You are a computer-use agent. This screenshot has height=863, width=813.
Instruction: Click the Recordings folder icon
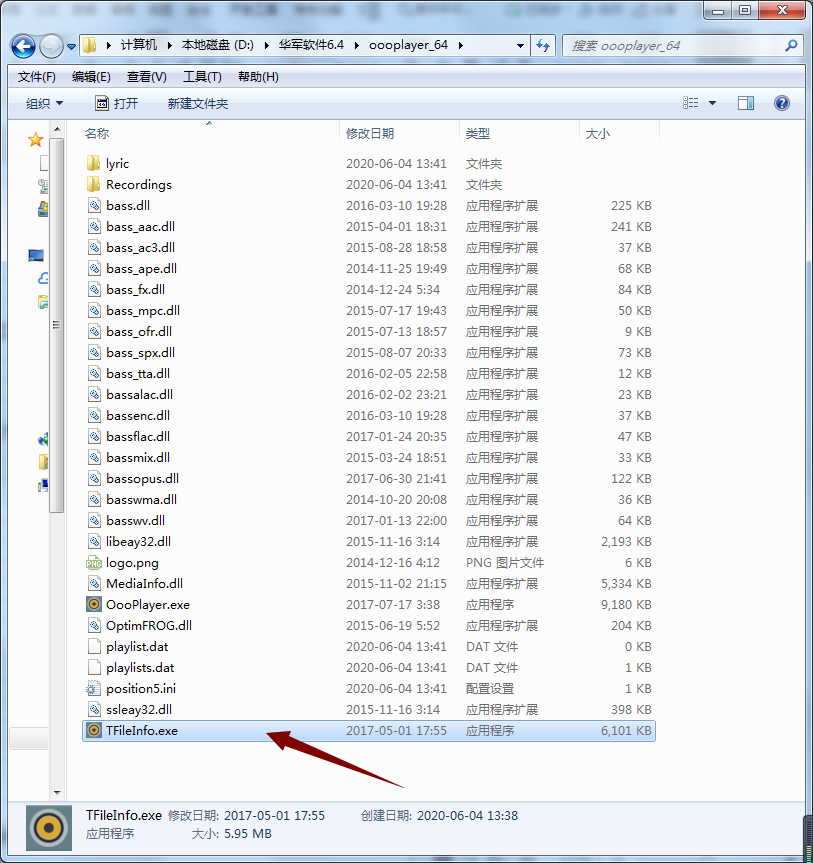coord(94,184)
